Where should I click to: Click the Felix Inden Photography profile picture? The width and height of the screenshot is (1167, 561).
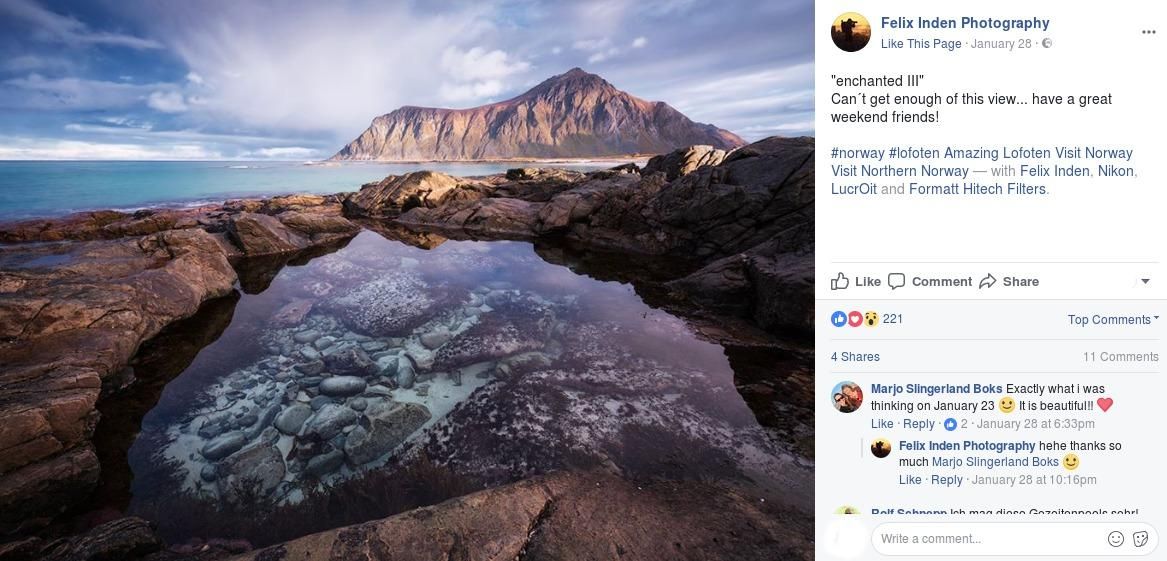[x=850, y=33]
